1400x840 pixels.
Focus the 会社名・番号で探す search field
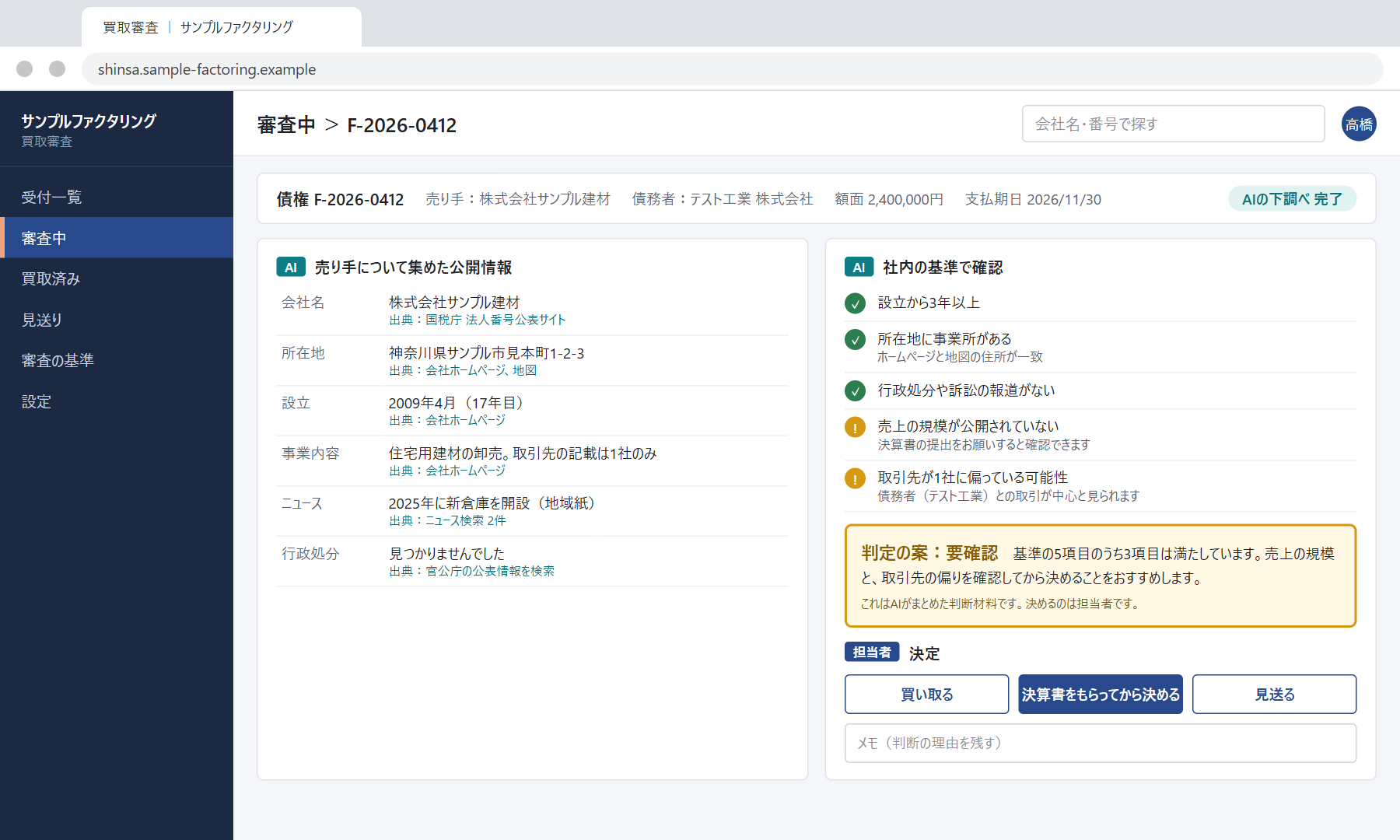click(x=1173, y=124)
